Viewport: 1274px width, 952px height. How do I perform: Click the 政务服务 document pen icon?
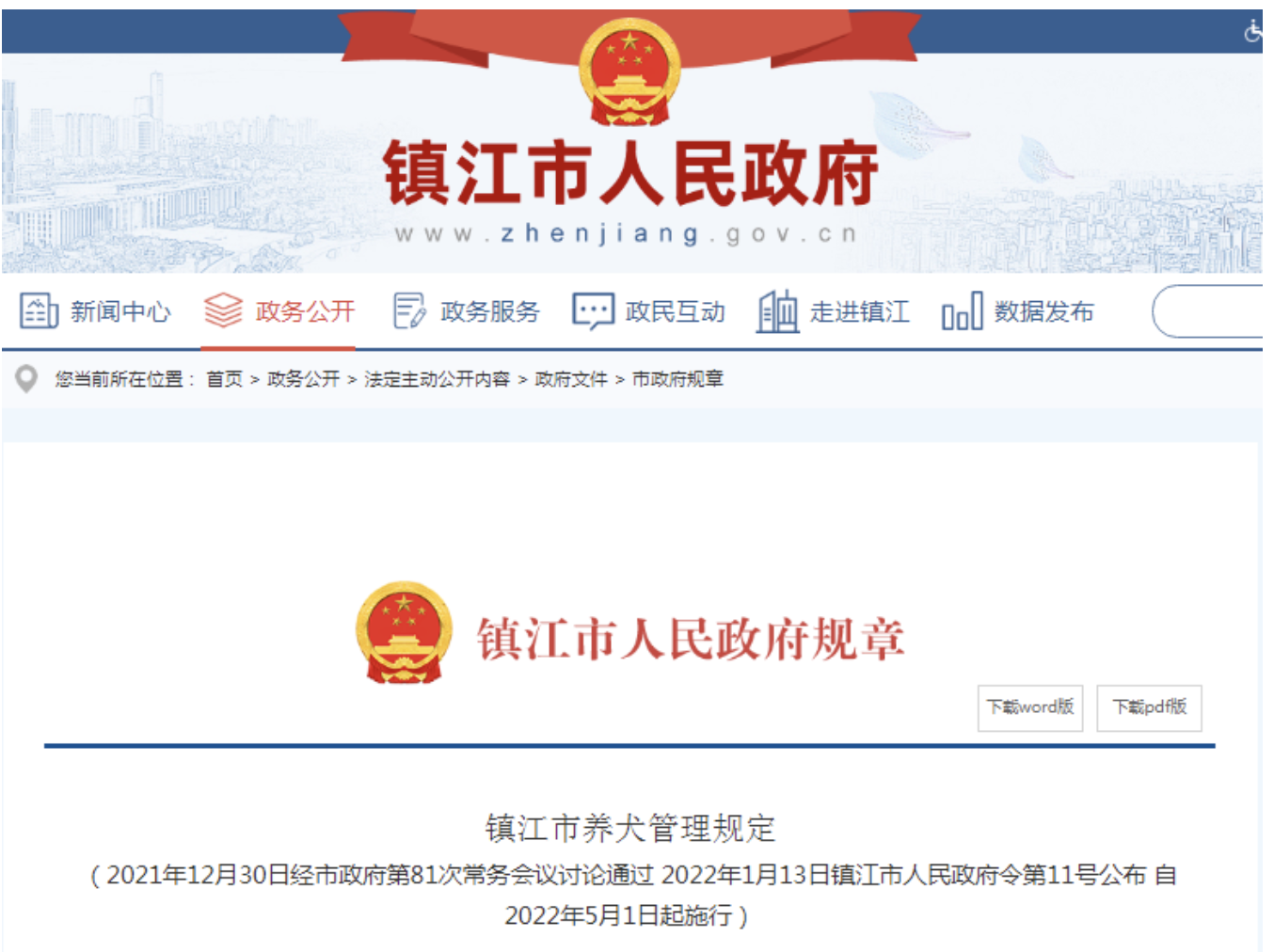click(408, 310)
